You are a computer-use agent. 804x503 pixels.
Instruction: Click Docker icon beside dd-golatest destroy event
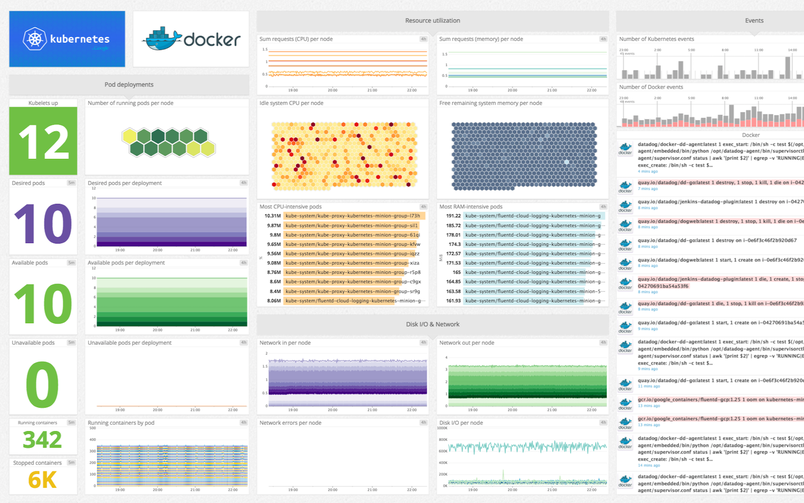[625, 186]
